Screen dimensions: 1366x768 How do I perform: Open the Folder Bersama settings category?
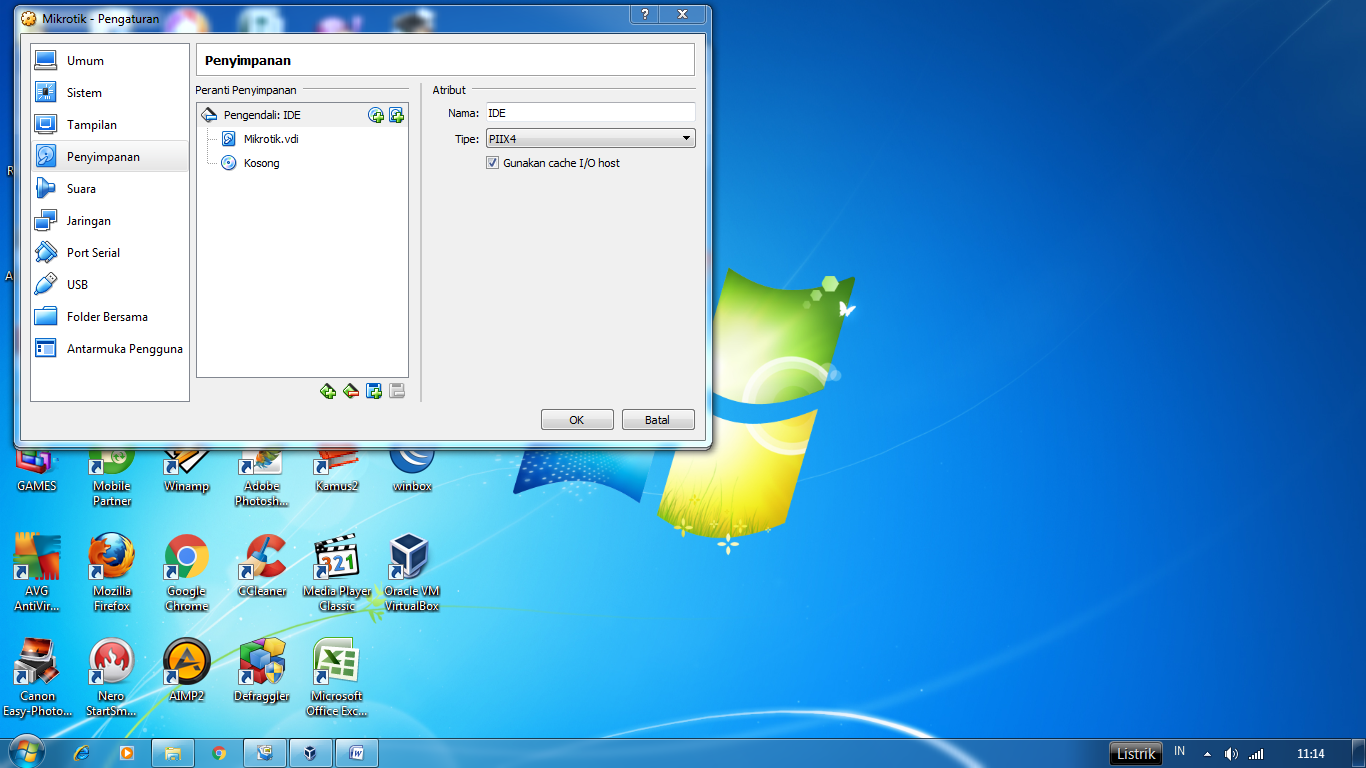click(x=110, y=317)
